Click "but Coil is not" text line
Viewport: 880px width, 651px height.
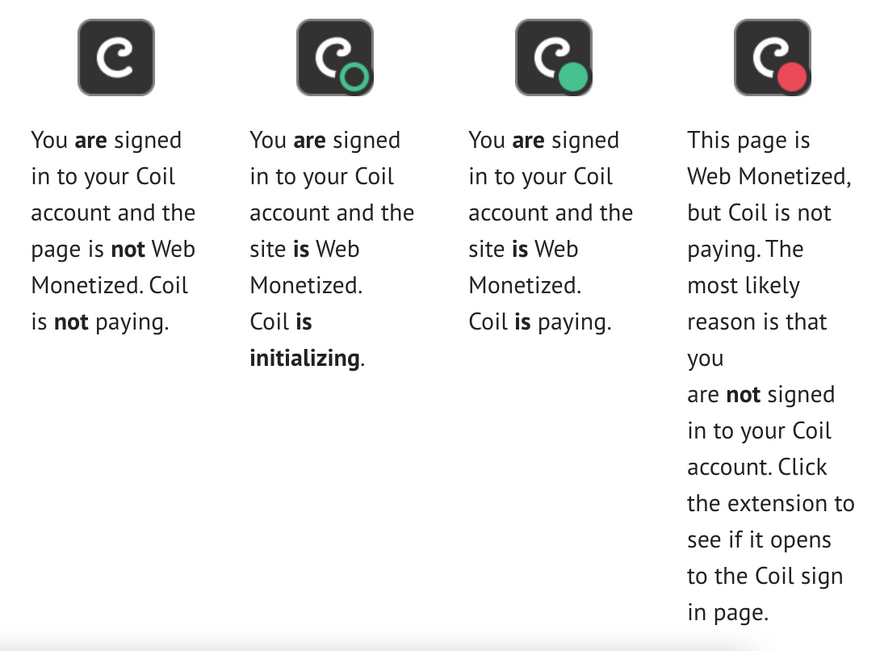759,213
